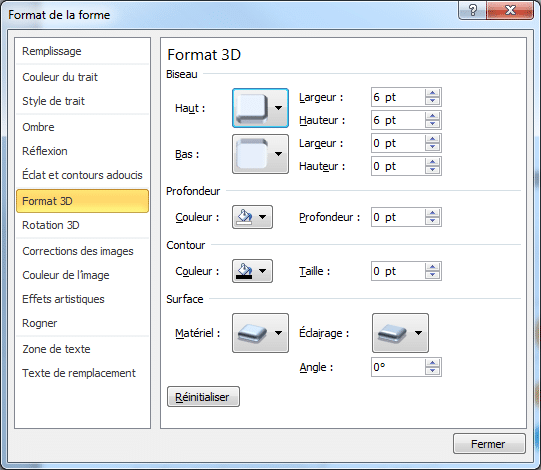Decrease Angle value with down arrow
The width and height of the screenshot is (541, 470).
432,371
